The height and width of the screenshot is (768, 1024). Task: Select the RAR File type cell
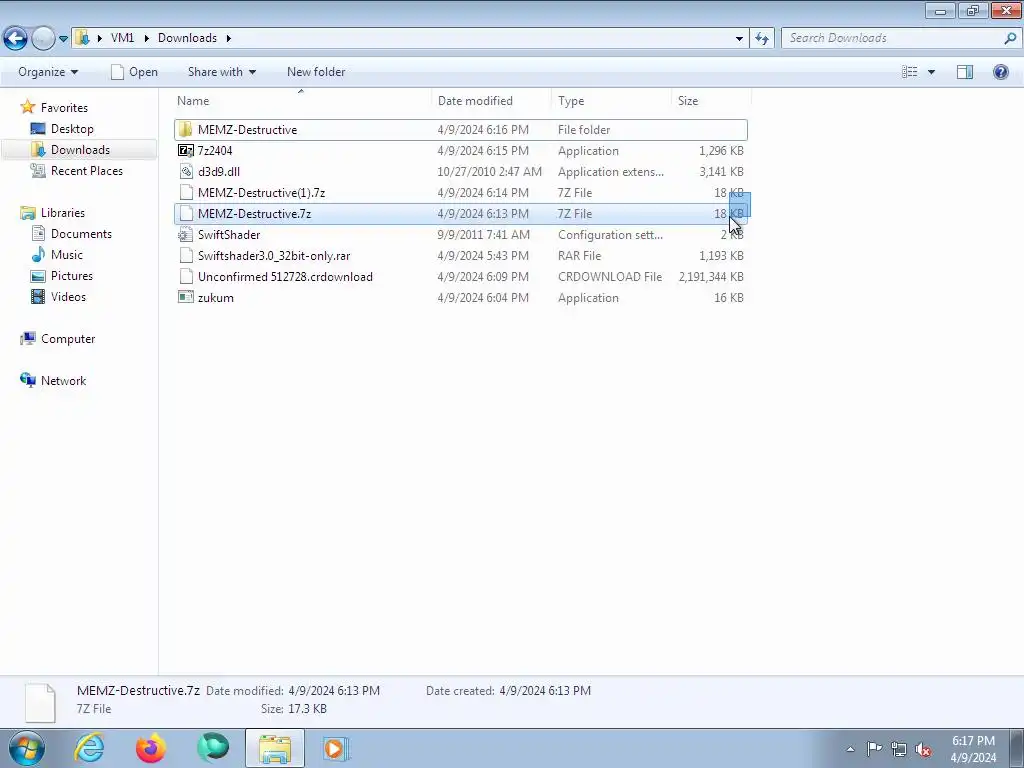point(579,255)
